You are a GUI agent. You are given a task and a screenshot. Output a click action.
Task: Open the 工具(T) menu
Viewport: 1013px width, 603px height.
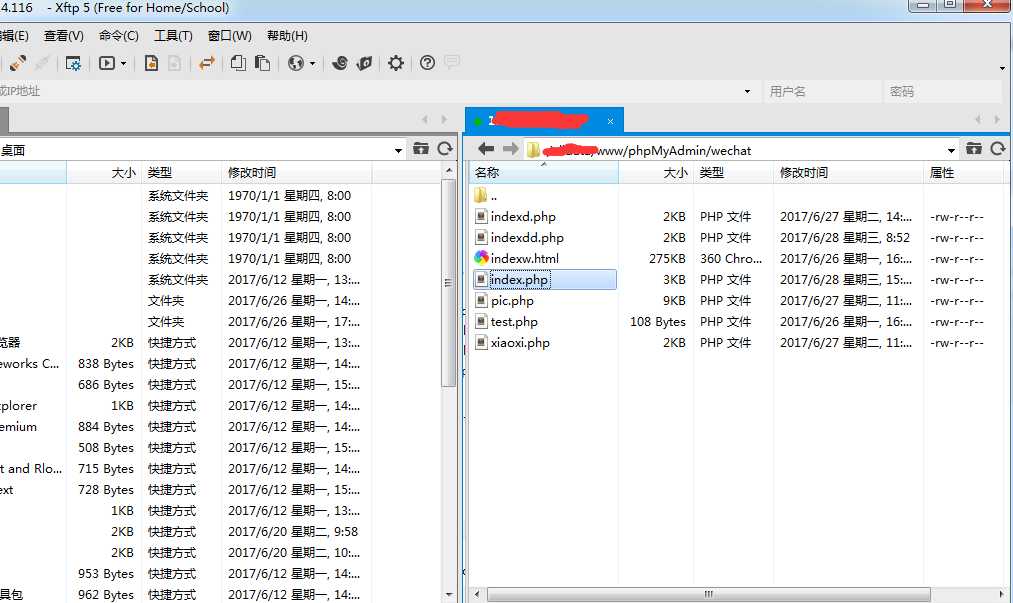pyautogui.click(x=173, y=36)
